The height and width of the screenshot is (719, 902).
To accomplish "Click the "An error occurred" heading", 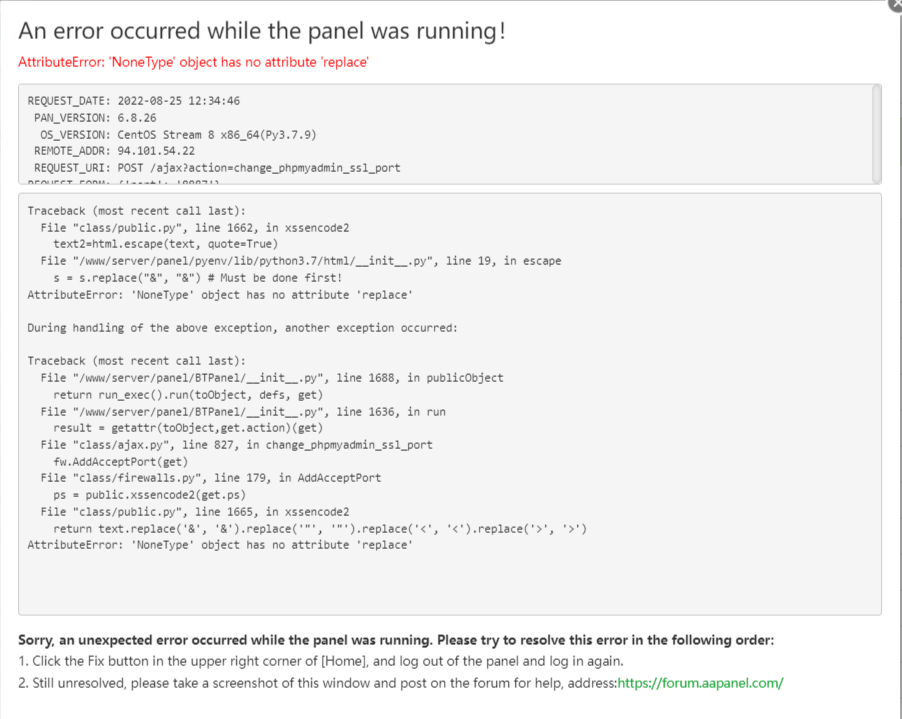I will pyautogui.click(x=262, y=31).
